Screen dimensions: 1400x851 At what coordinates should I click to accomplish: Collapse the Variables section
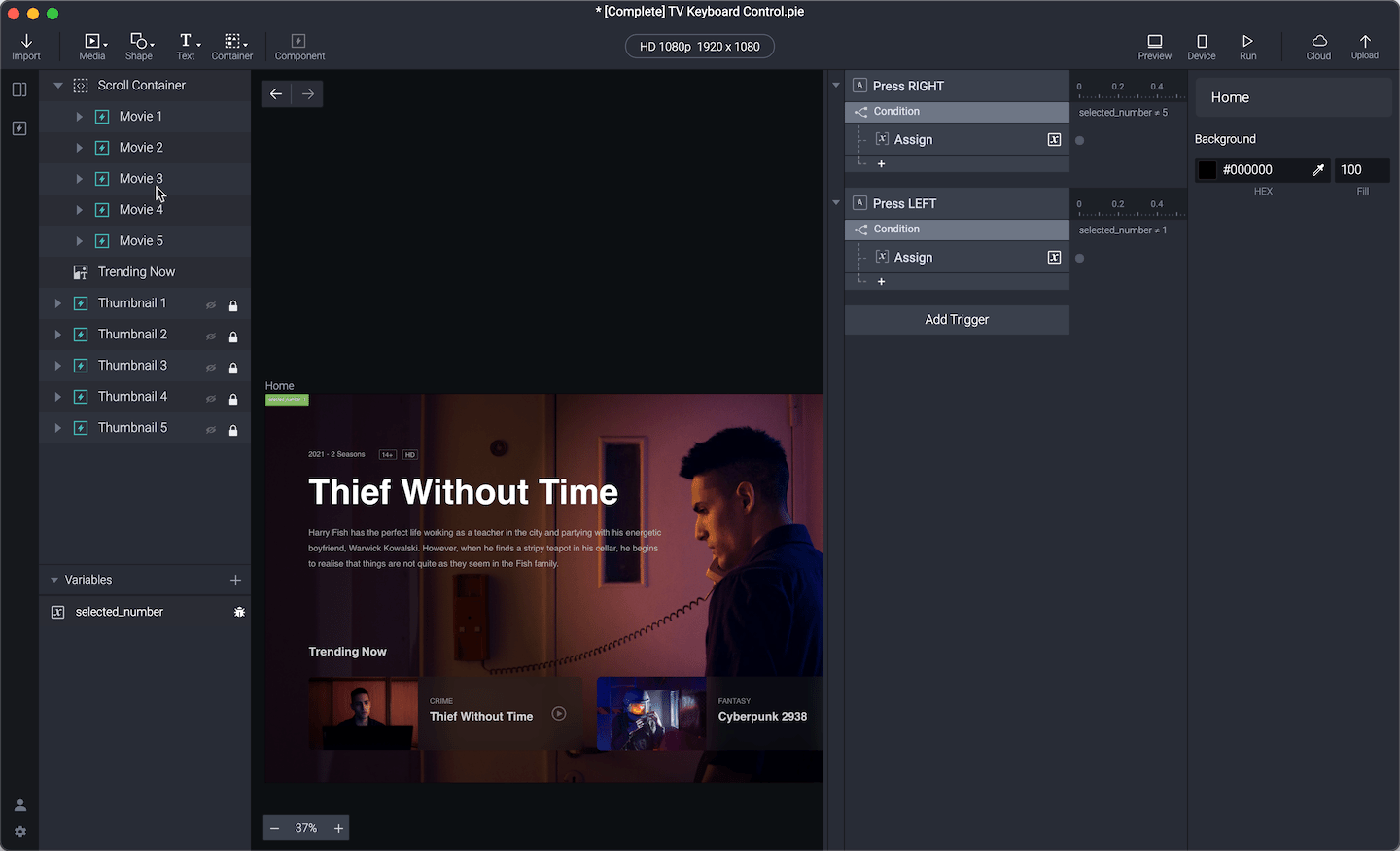(54, 580)
